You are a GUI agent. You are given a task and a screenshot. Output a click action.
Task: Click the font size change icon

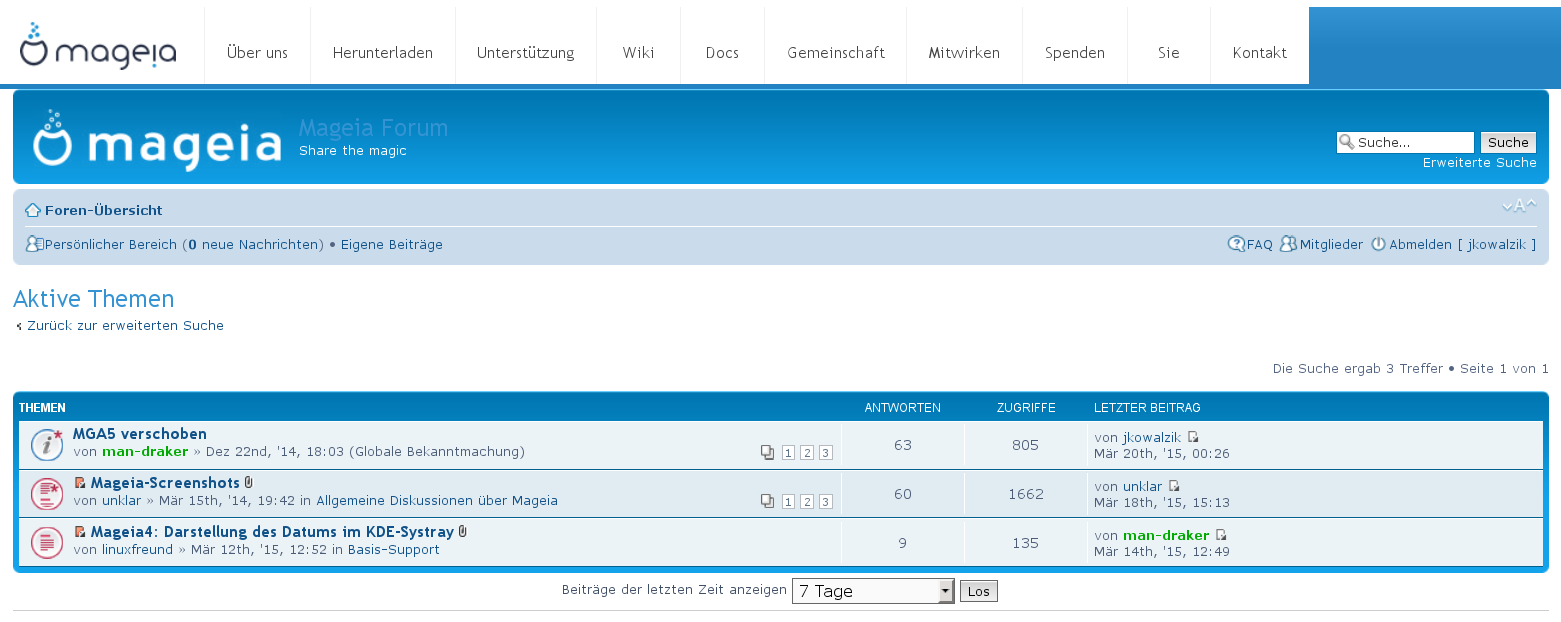[x=1518, y=206]
